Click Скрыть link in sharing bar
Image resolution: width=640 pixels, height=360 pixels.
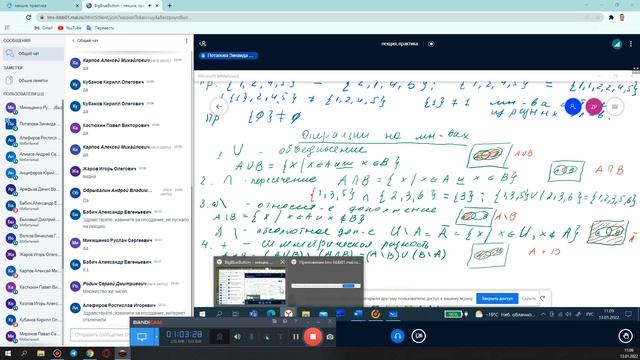pyautogui.click(x=529, y=298)
